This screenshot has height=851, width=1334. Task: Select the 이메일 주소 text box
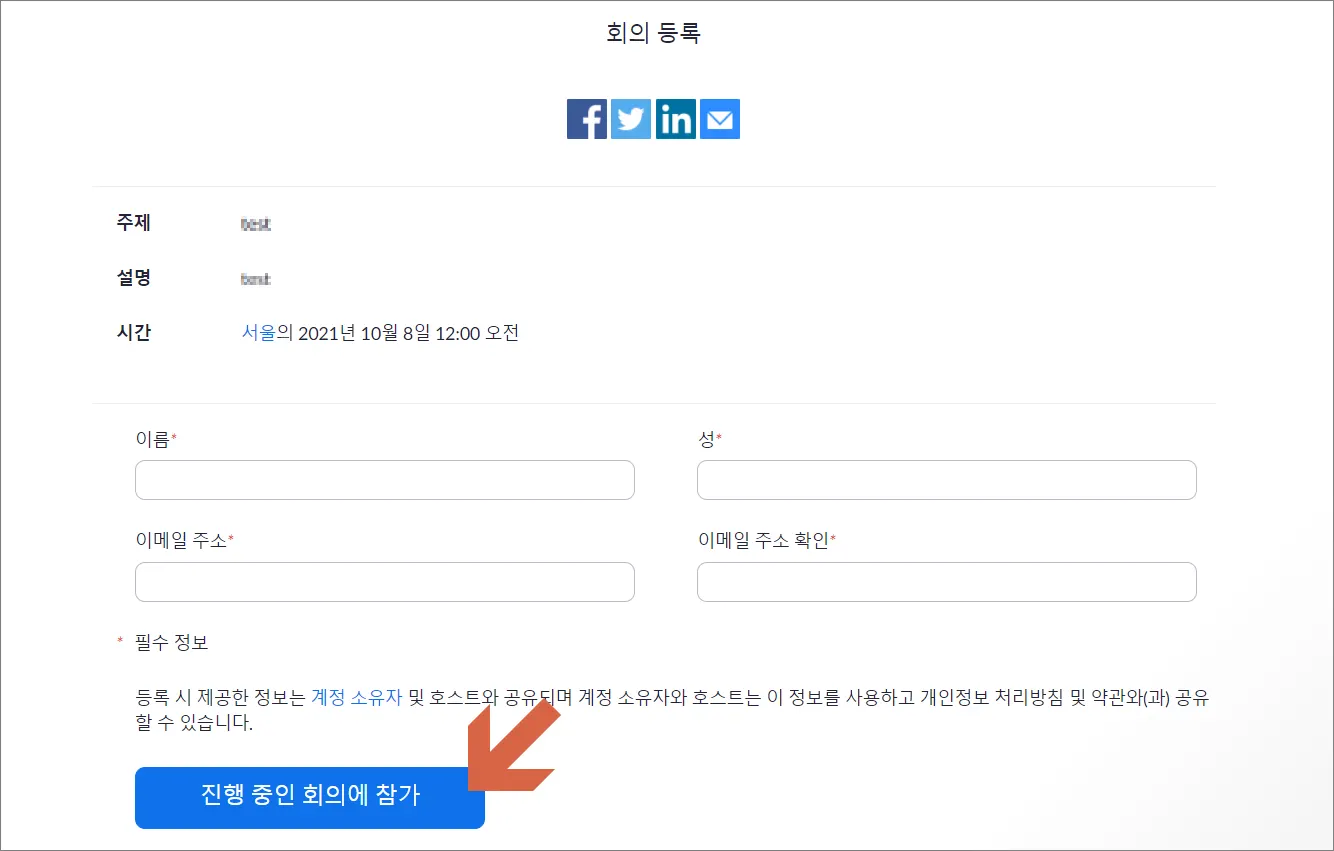[x=385, y=582]
